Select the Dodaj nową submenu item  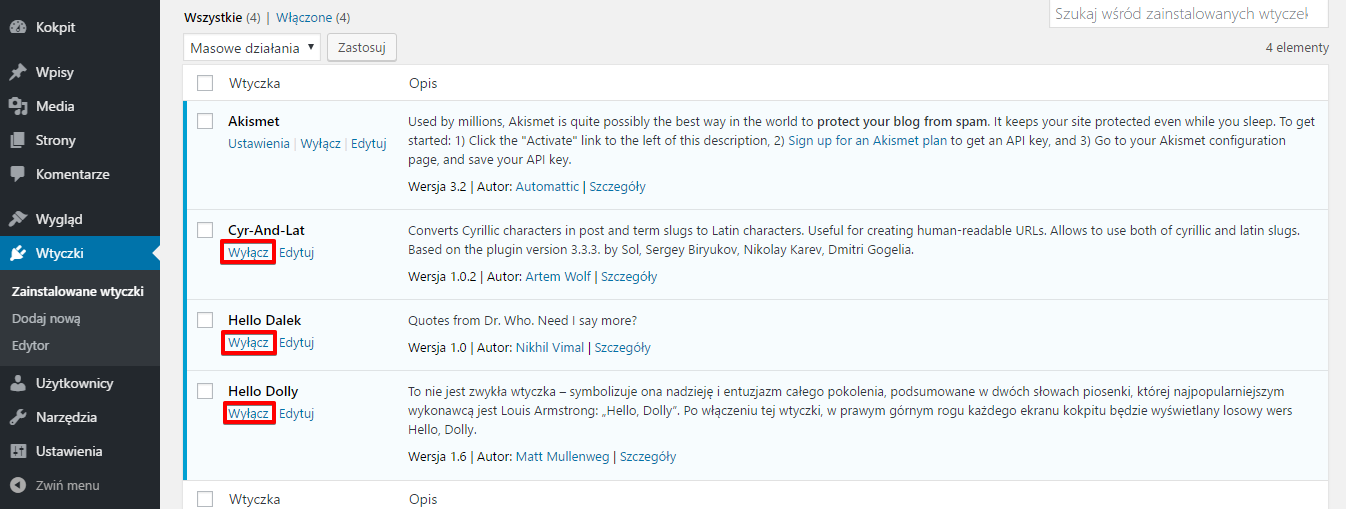click(x=46, y=319)
